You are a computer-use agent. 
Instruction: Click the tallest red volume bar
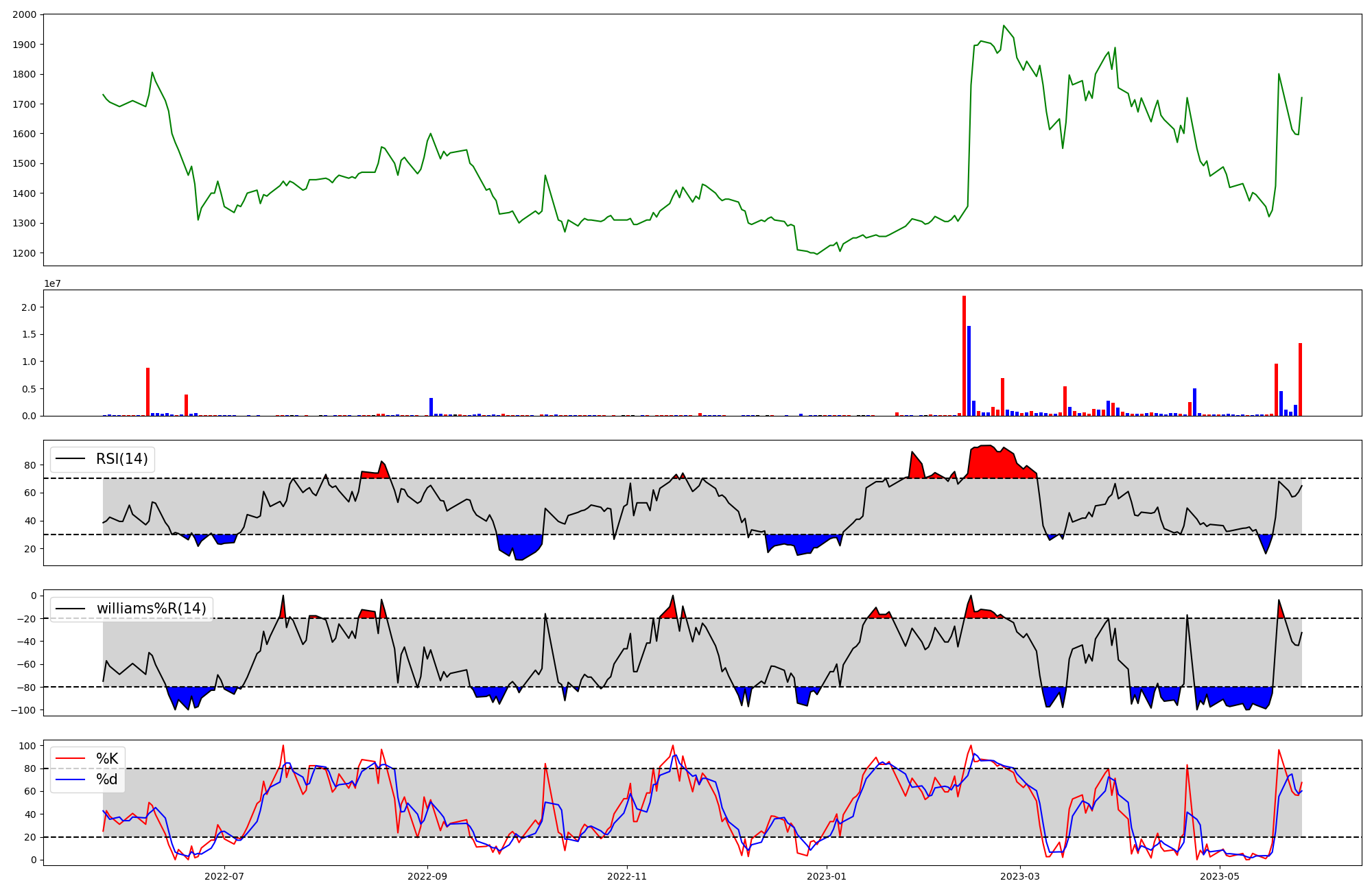click(x=964, y=357)
